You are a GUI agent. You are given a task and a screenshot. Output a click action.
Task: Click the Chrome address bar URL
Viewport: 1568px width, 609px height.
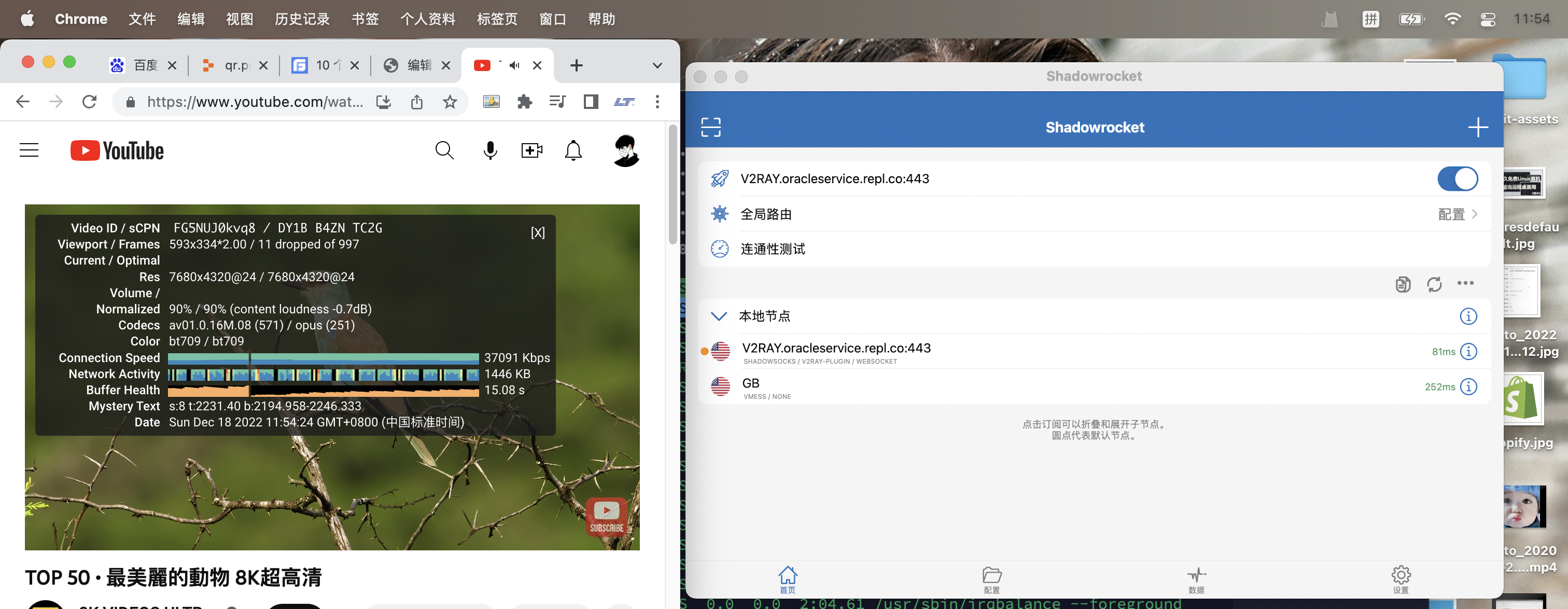(255, 102)
